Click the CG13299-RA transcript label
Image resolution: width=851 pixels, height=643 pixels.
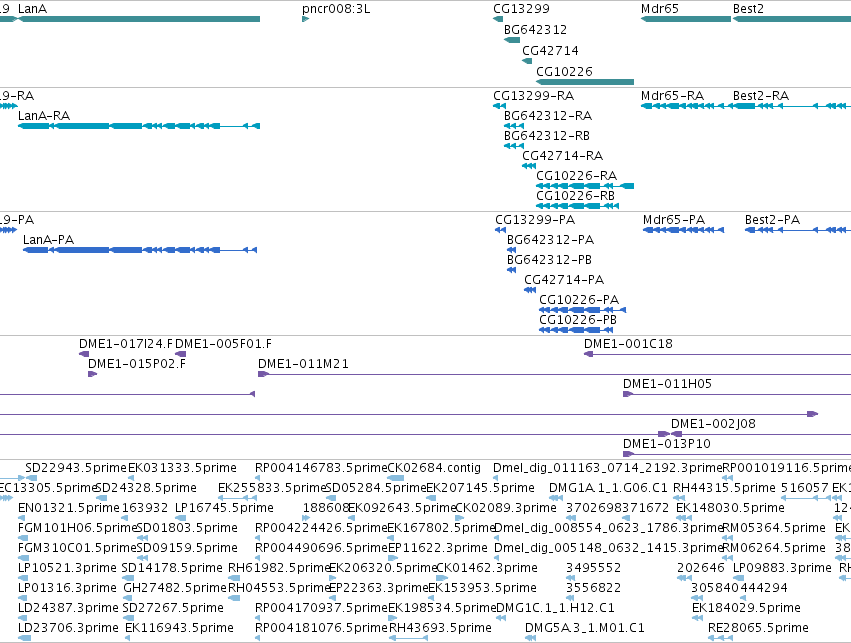click(534, 96)
